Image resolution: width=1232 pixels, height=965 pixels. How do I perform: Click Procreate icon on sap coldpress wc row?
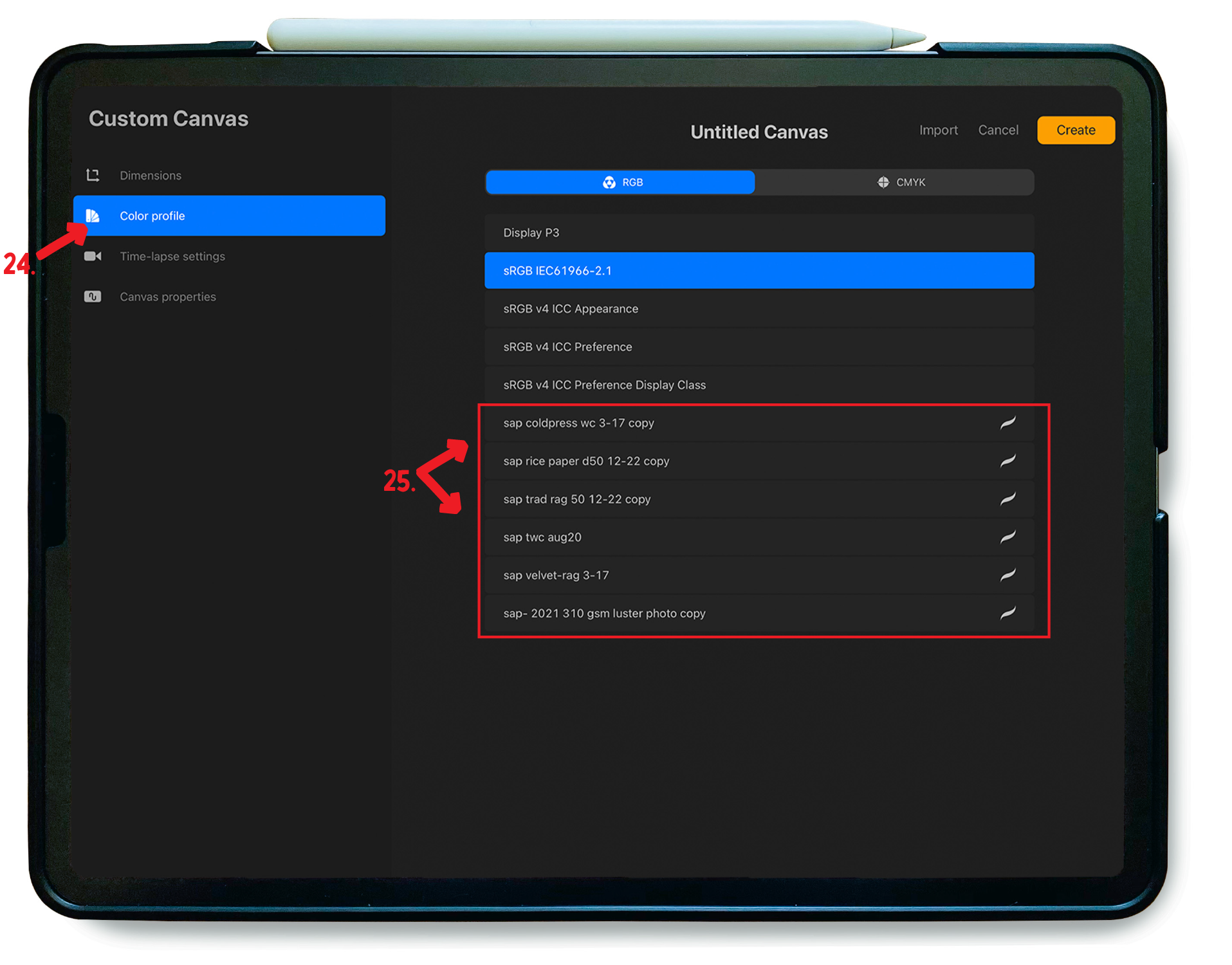point(1007,423)
